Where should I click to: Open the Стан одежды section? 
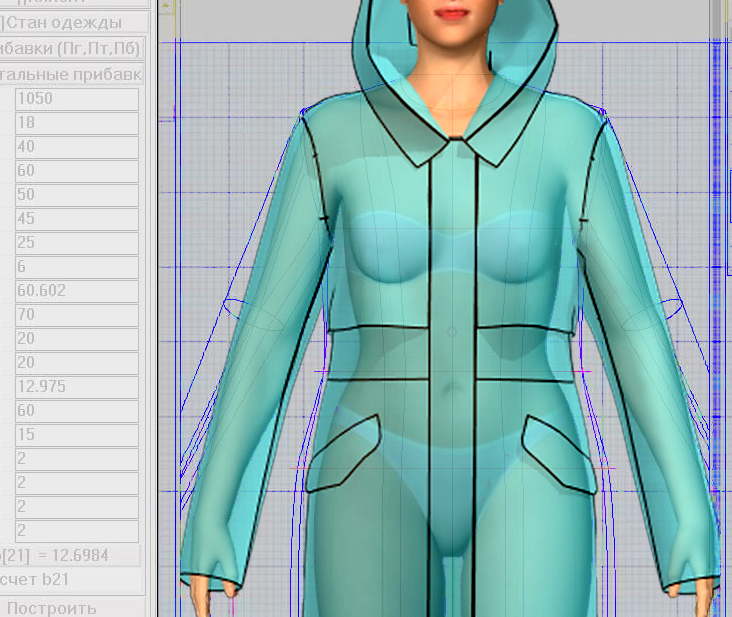pyautogui.click(x=73, y=22)
